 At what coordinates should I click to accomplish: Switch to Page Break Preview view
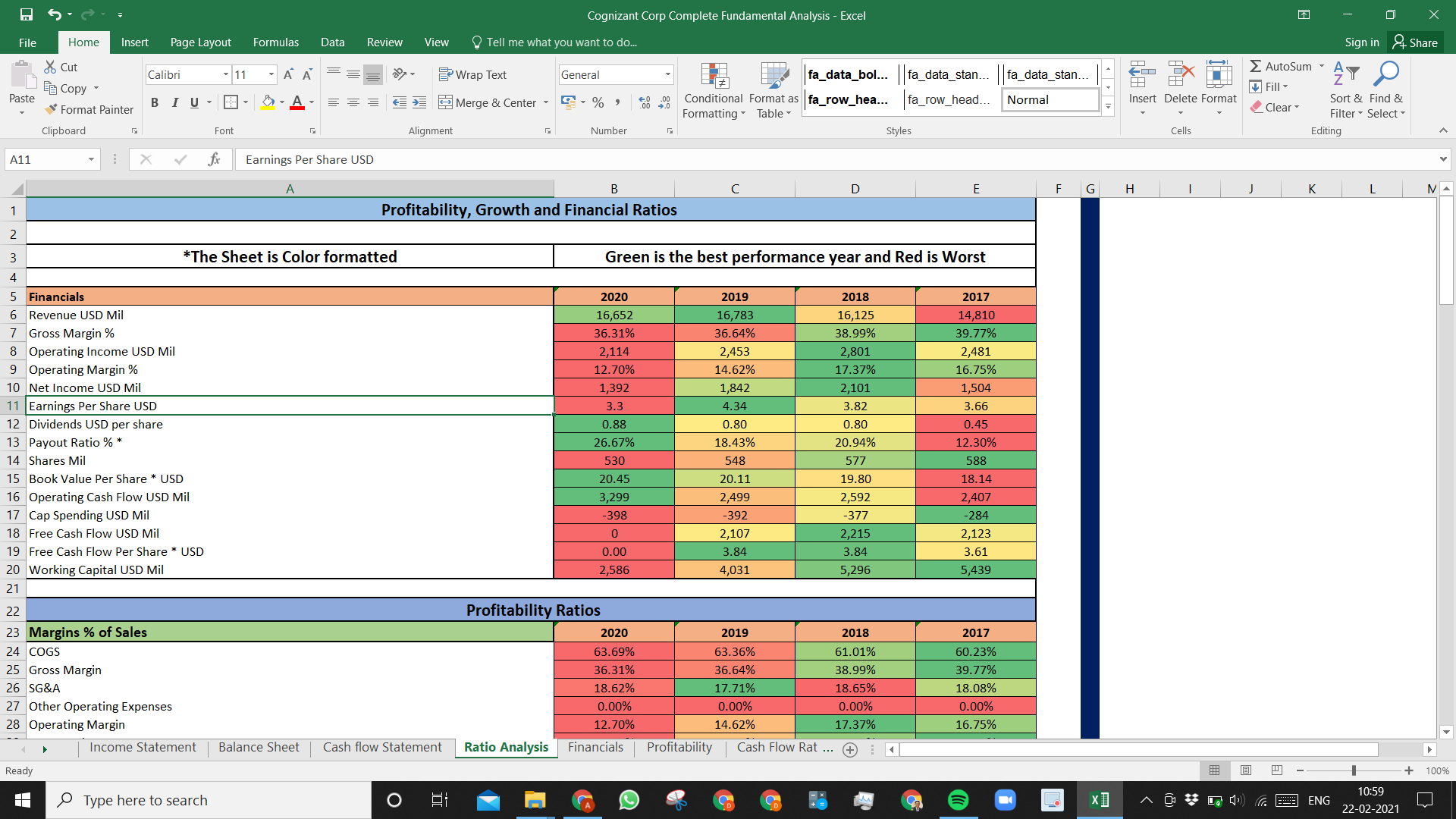click(1277, 770)
